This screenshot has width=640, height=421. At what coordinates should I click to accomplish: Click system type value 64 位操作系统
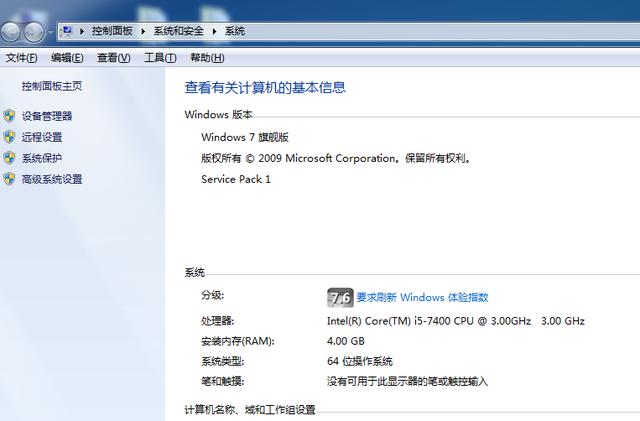360,361
